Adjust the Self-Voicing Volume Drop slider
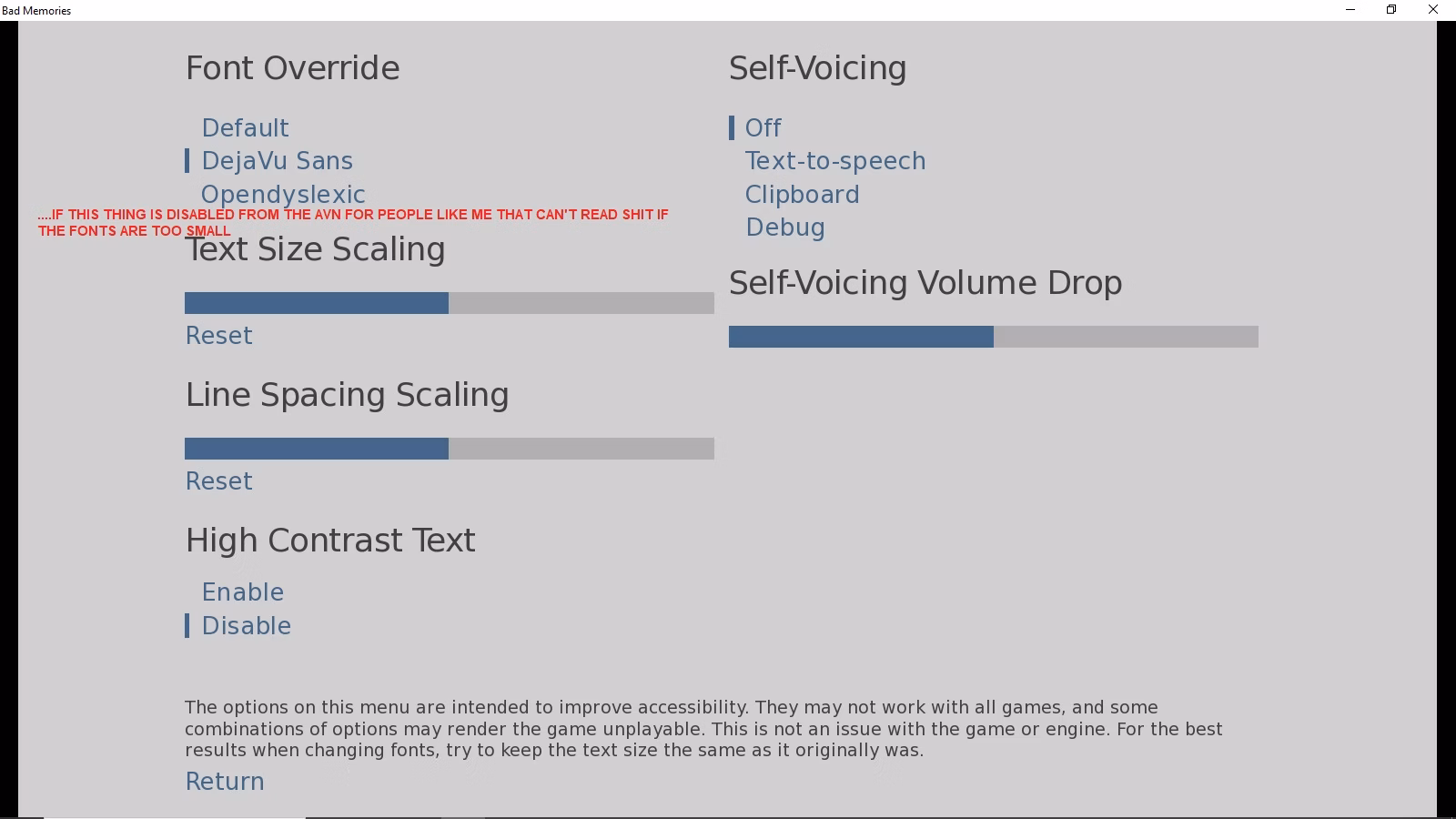The image size is (1456, 819). click(994, 337)
